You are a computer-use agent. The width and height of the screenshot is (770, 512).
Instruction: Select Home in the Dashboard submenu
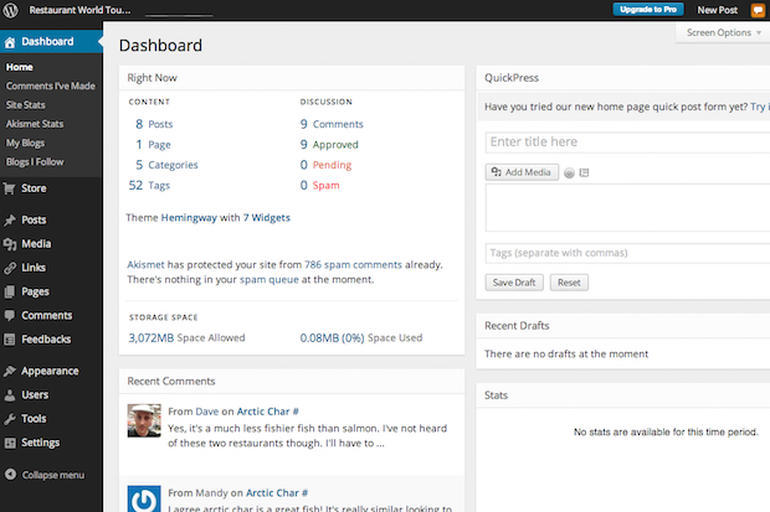tap(19, 67)
